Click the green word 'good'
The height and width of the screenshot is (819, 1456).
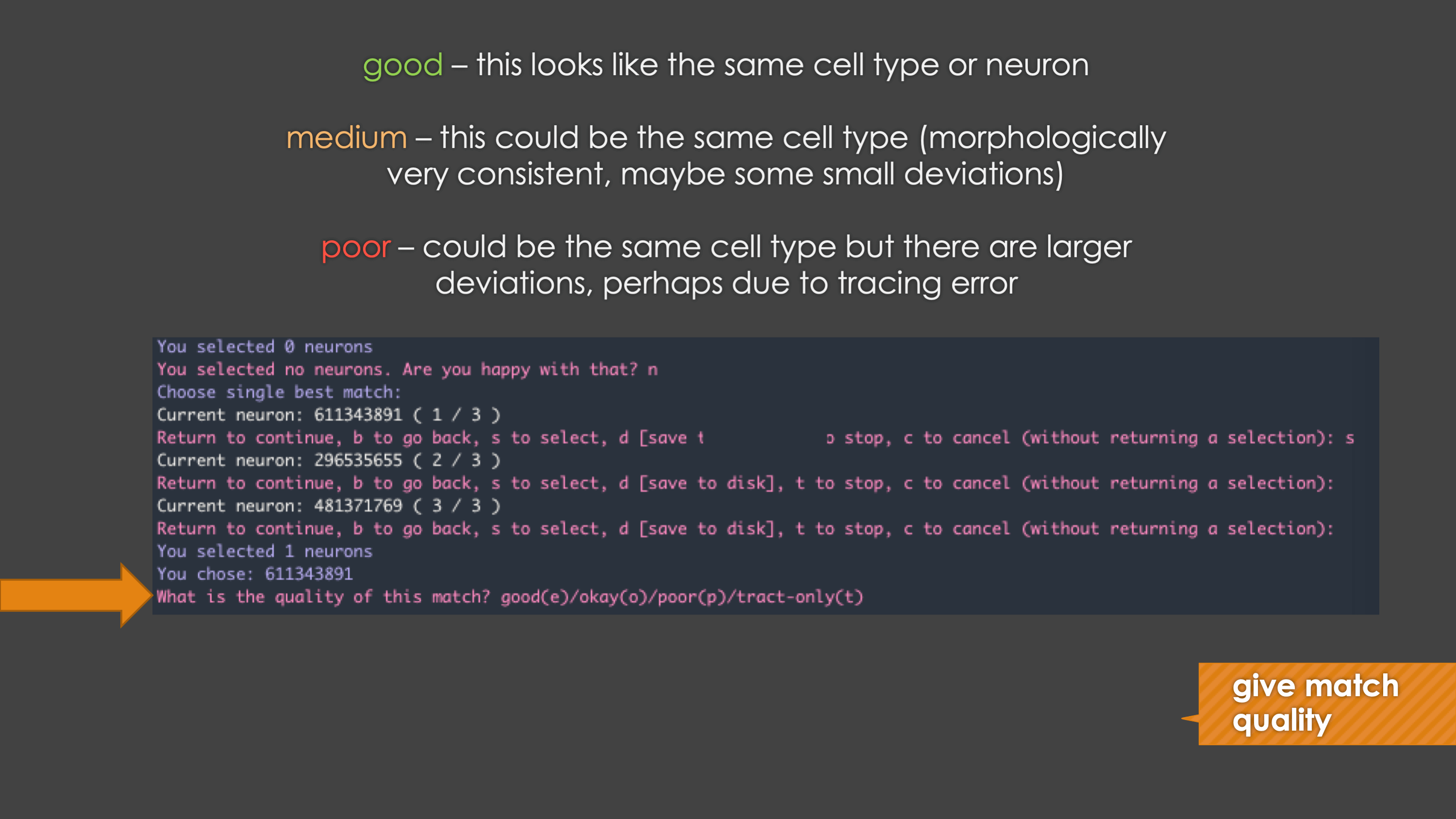[x=402, y=66]
